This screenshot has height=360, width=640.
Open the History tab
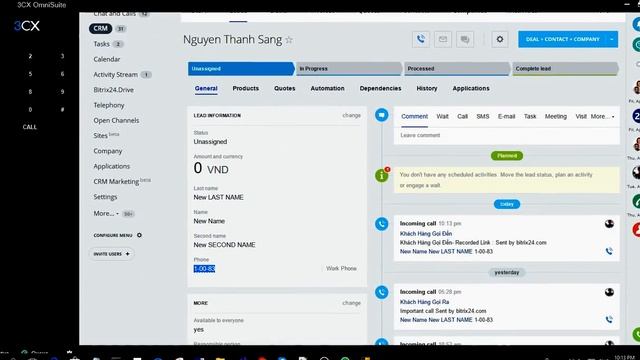(427, 89)
